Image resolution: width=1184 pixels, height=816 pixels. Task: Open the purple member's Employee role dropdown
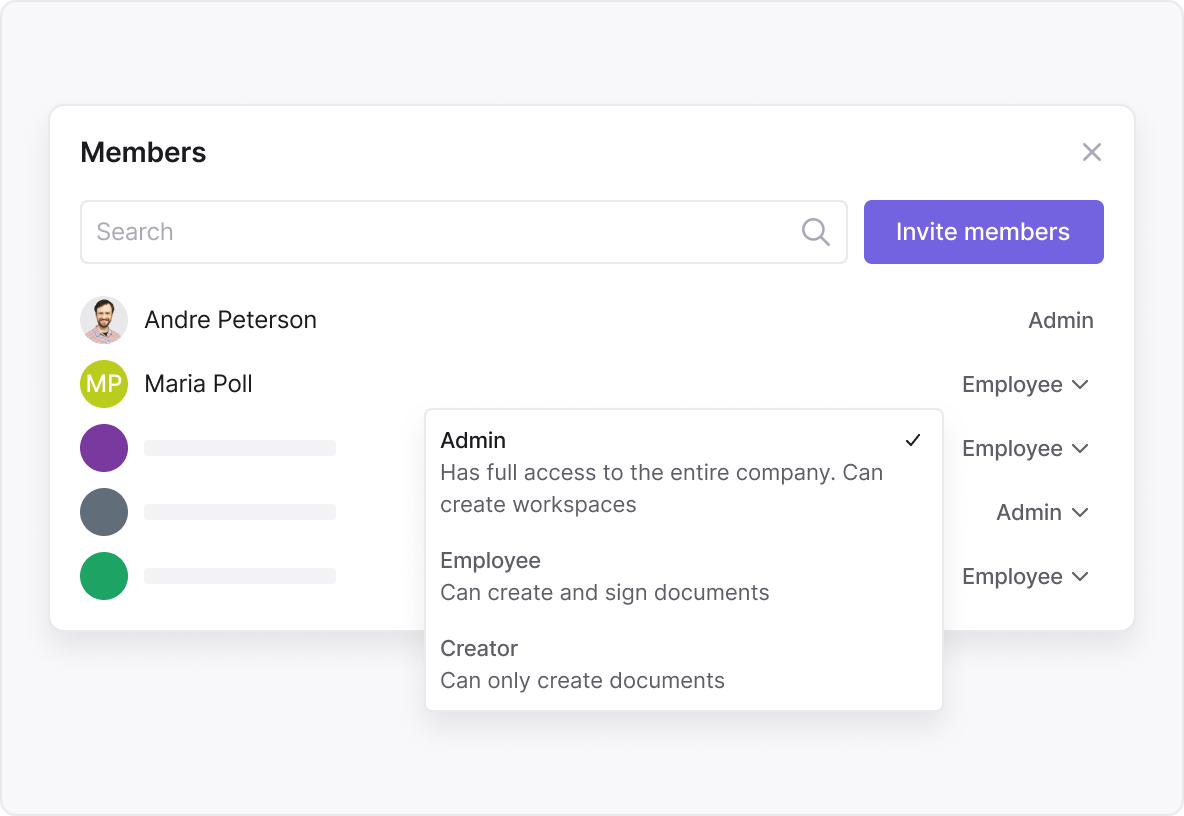1025,448
